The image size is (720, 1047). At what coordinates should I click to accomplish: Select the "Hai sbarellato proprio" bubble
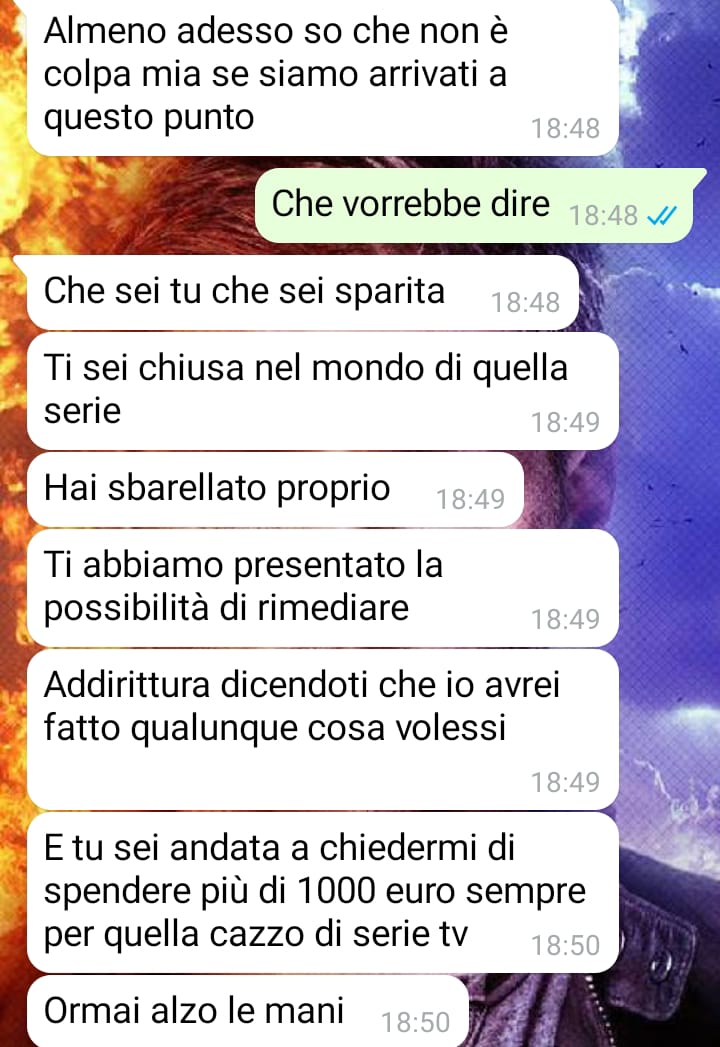[x=275, y=489]
